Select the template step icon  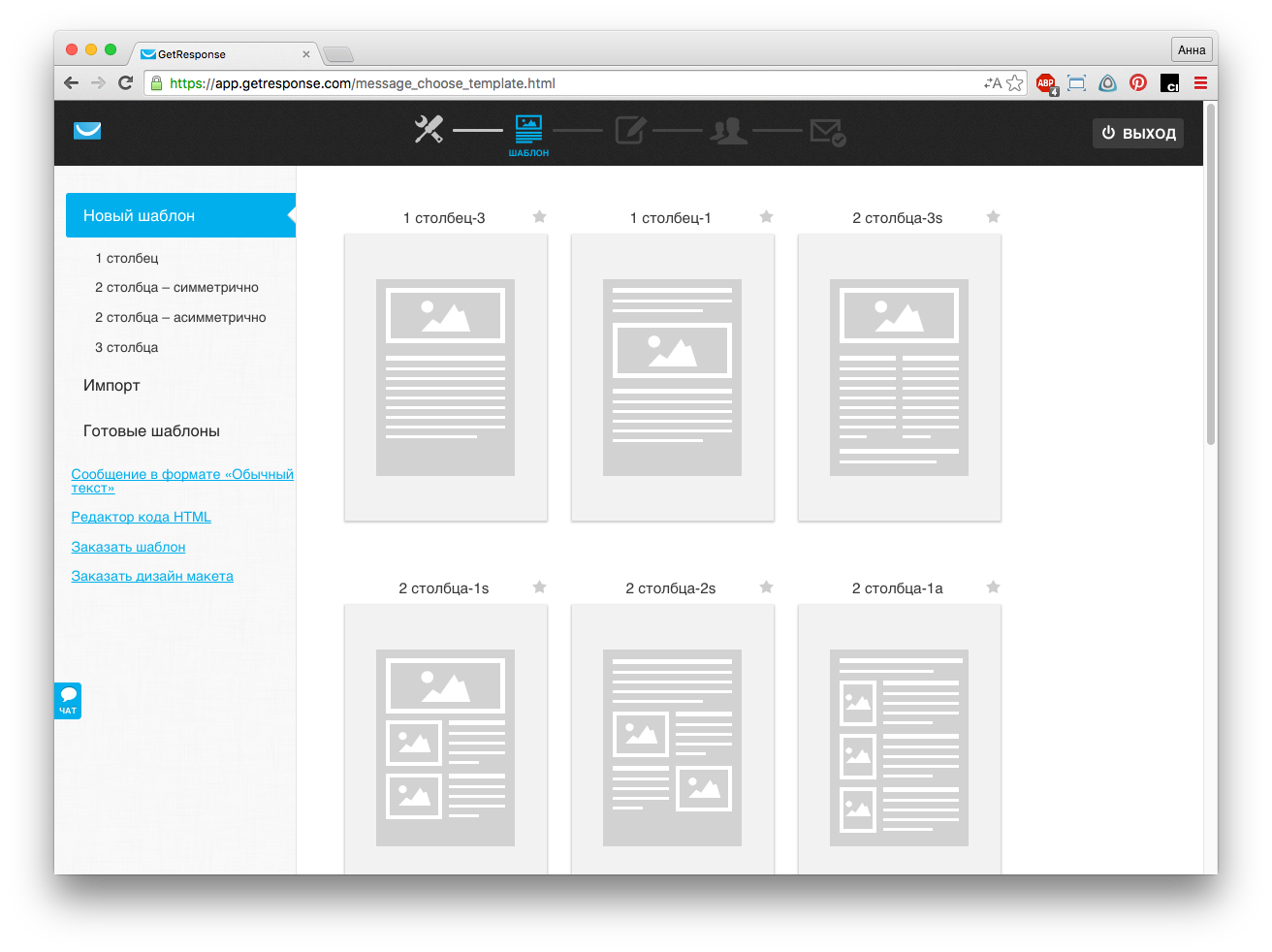(x=528, y=131)
